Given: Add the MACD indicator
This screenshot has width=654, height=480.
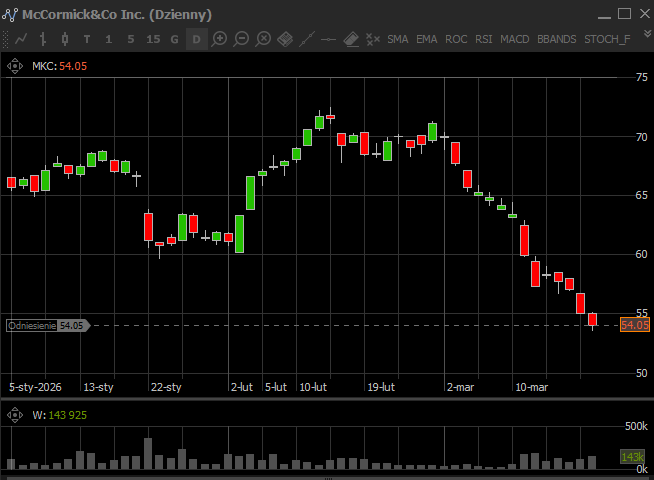Looking at the screenshot, I should [x=515, y=39].
